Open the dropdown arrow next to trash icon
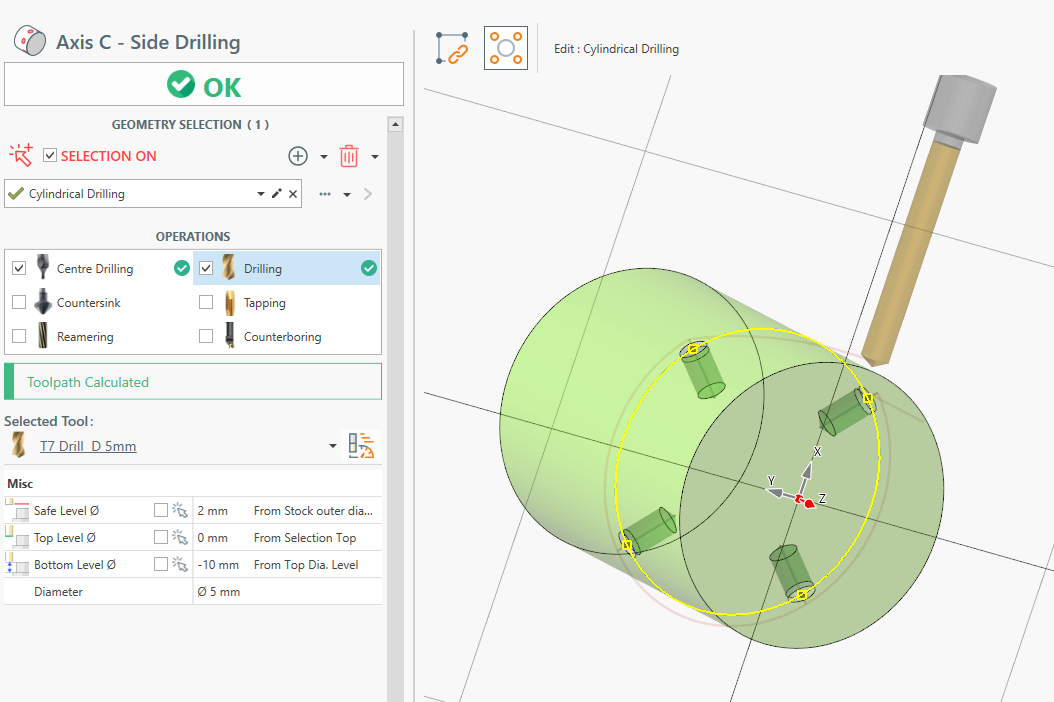This screenshot has width=1054, height=702. click(x=375, y=157)
